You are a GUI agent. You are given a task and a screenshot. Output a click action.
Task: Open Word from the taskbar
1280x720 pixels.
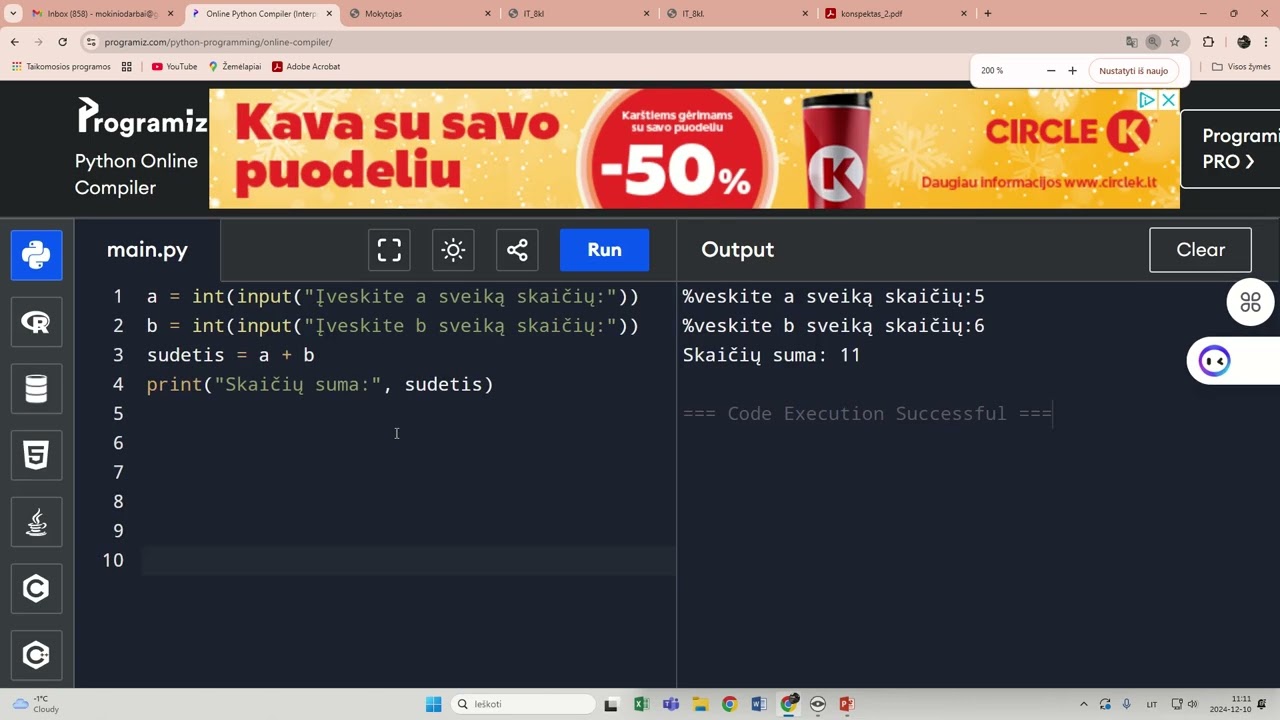[x=759, y=704]
